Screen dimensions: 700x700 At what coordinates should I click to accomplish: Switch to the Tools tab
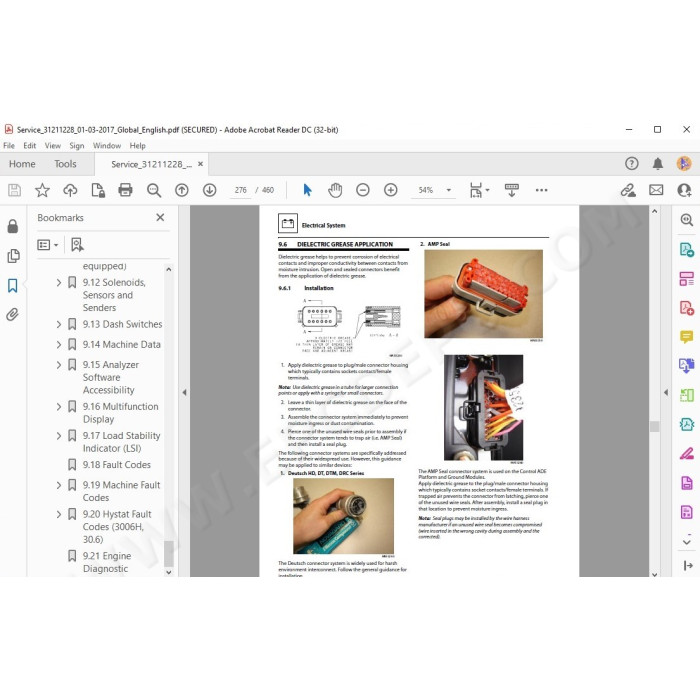pos(65,164)
